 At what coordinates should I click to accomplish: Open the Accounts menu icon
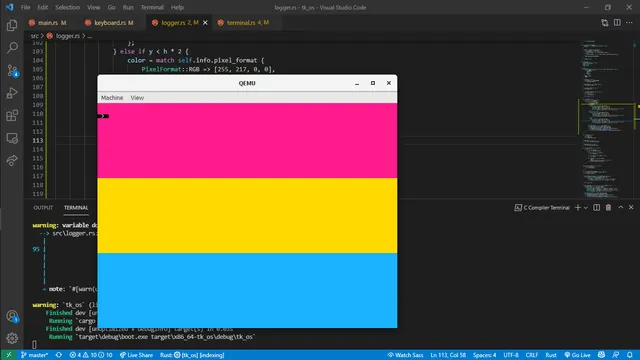click(x=12, y=316)
